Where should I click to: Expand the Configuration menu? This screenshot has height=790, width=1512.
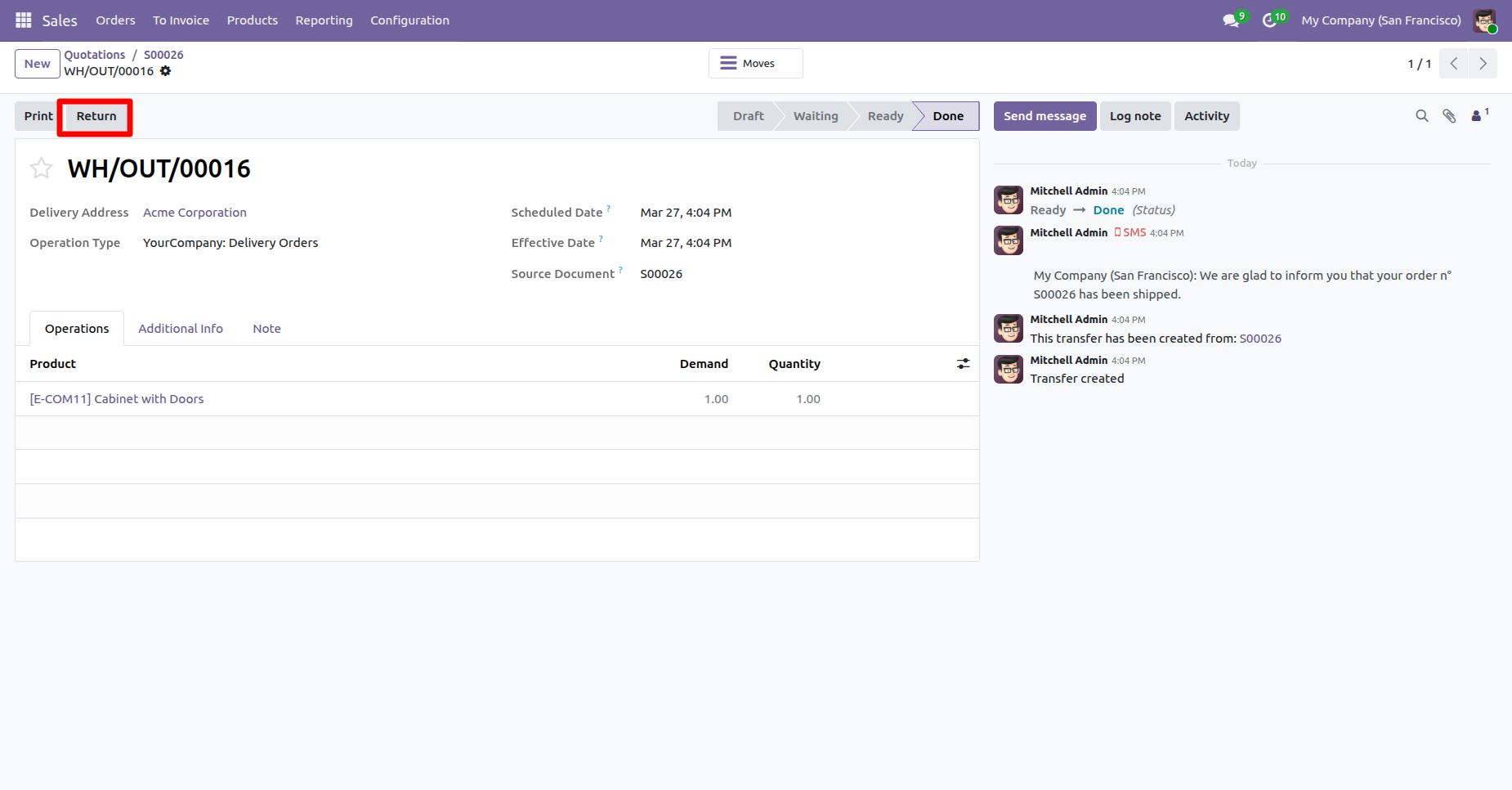409,20
